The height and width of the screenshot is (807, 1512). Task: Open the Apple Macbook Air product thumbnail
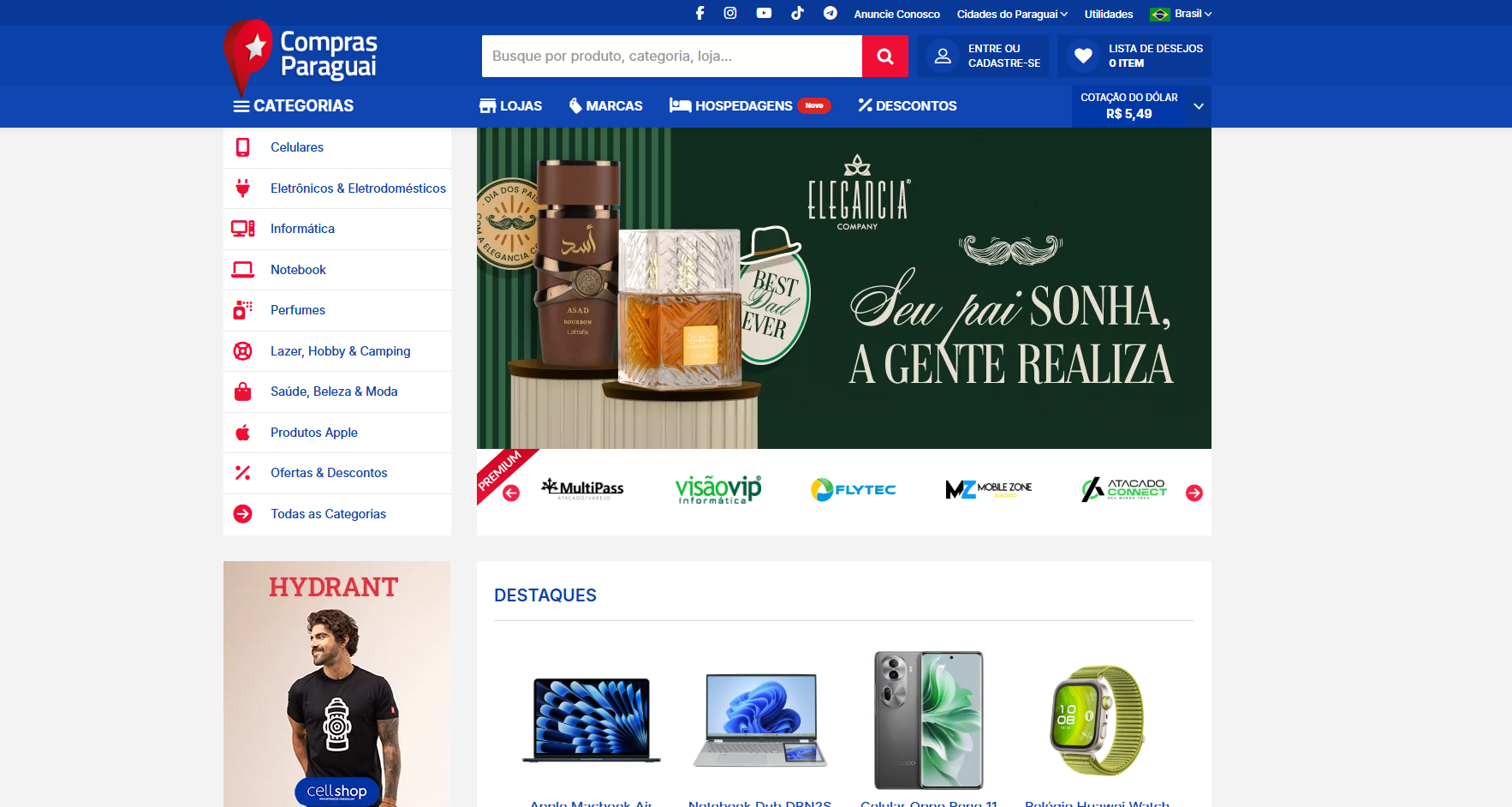(592, 720)
